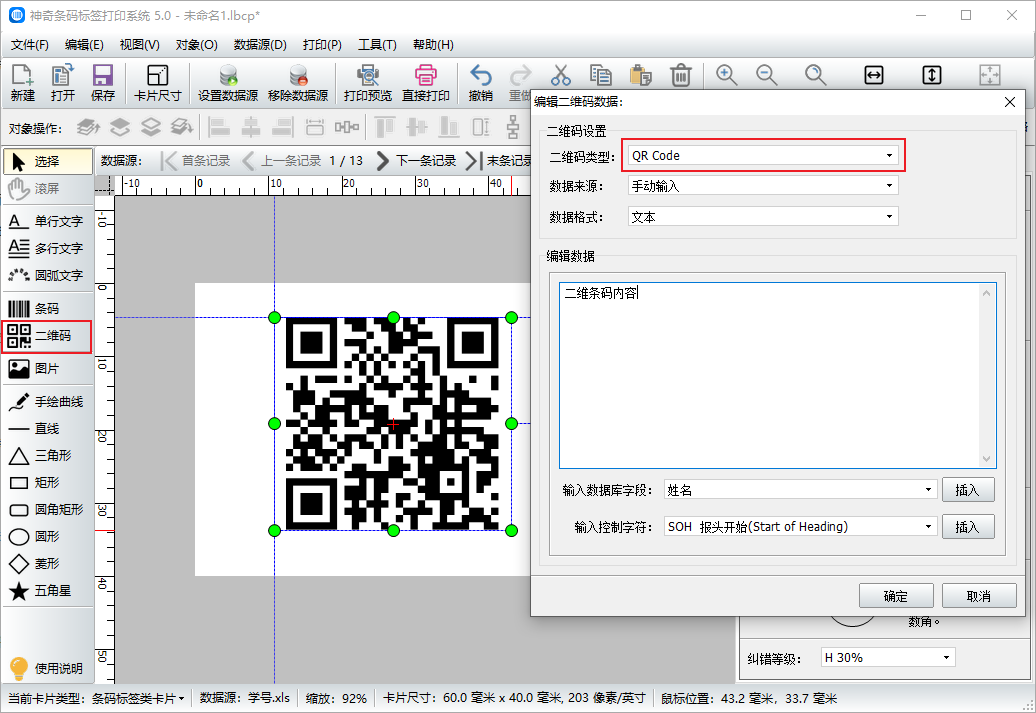Click 插入 beside 输入控制字符
Screen dimensions: 1036x713
968,527
